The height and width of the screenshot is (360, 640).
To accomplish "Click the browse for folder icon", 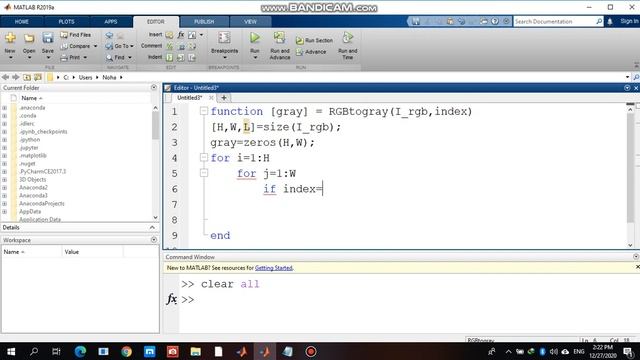I will pyautogui.click(x=38, y=77).
